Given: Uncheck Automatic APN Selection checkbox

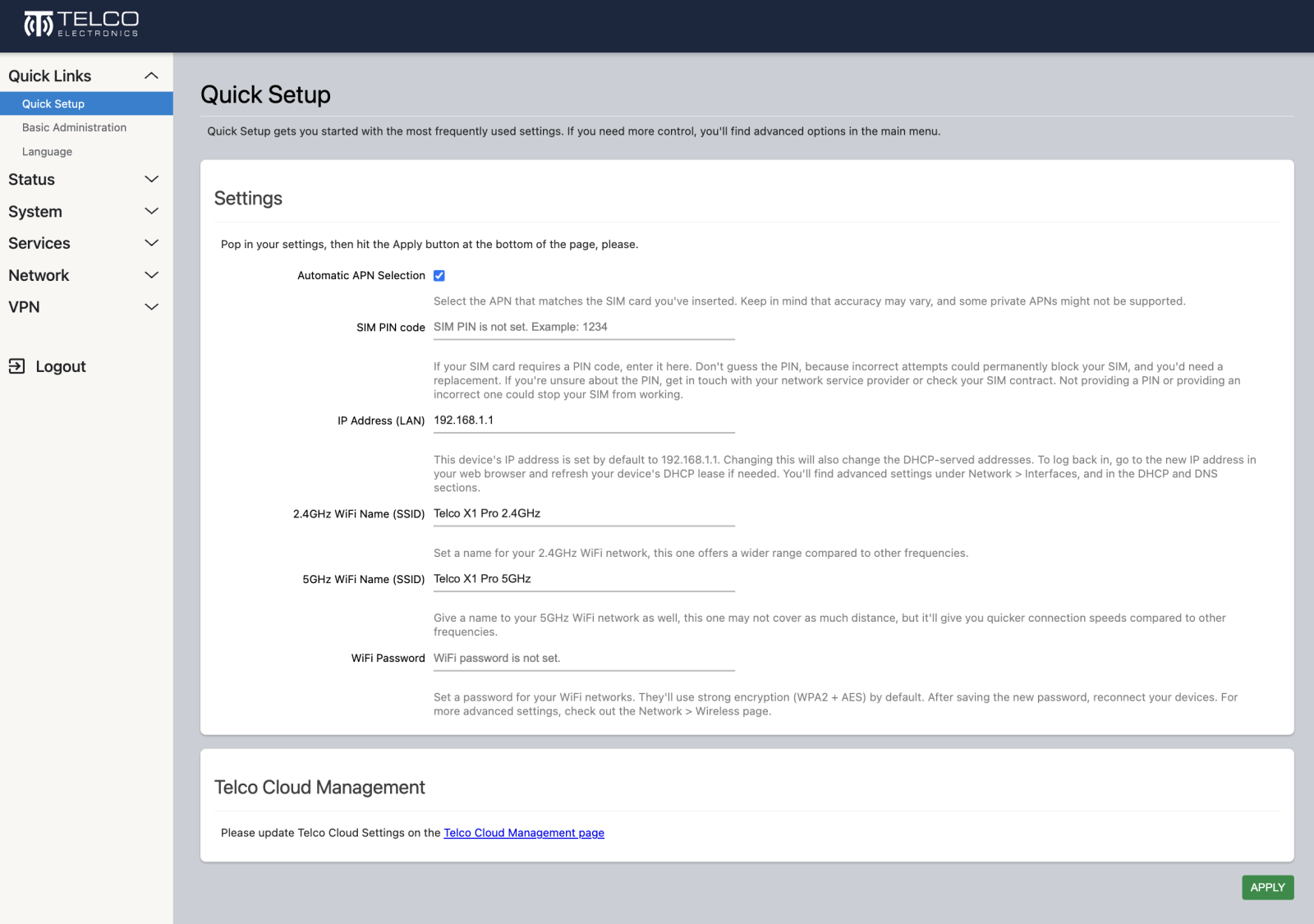Looking at the screenshot, I should tap(439, 276).
